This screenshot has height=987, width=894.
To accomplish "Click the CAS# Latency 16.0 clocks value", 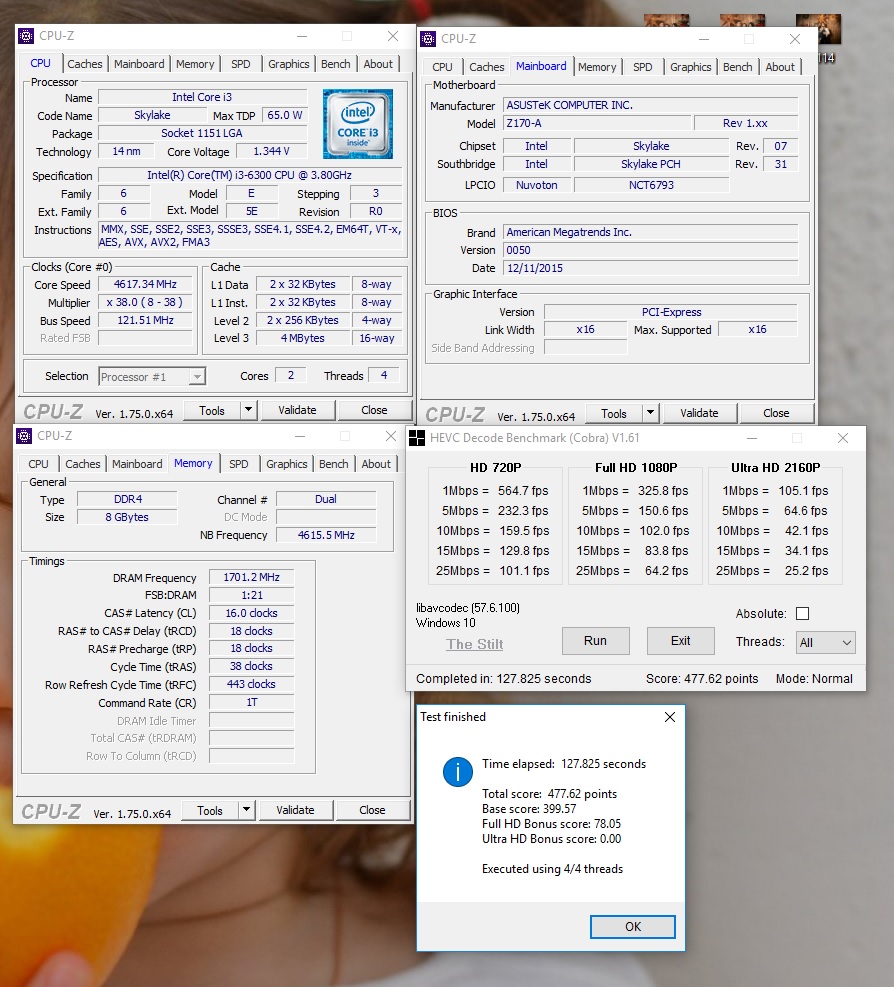I will click(x=252, y=613).
